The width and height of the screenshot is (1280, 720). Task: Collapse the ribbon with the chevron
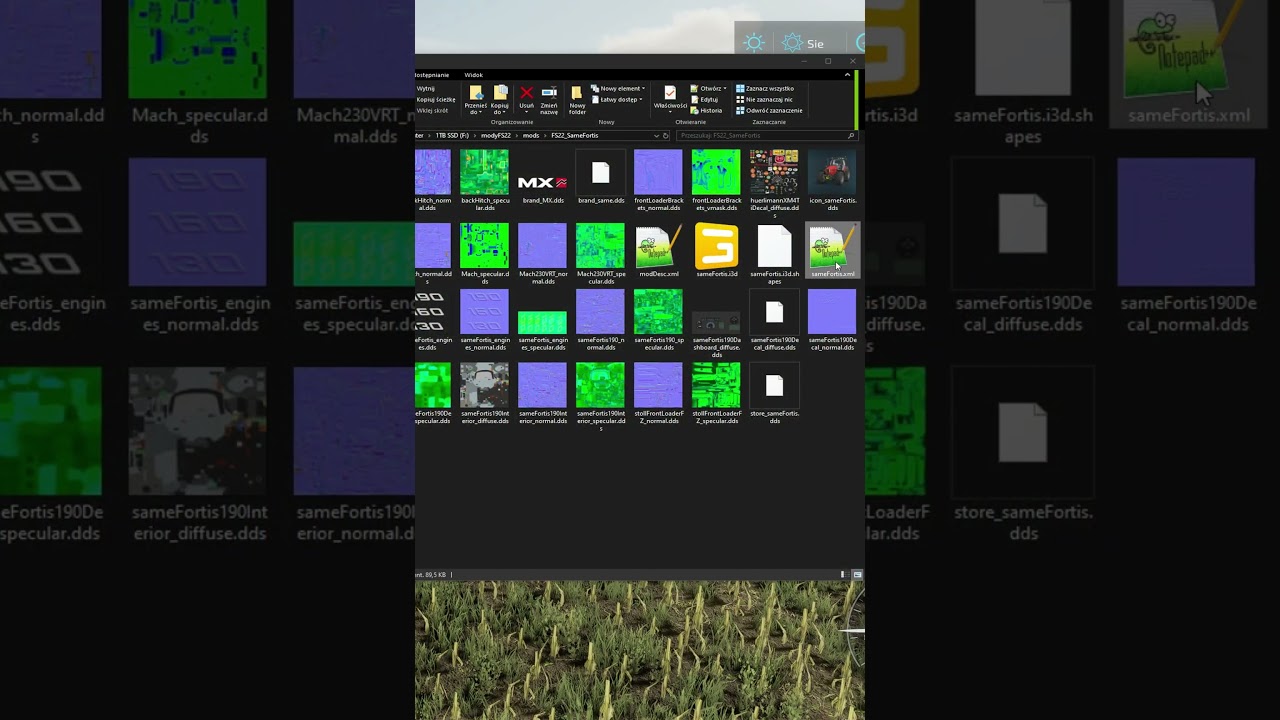(x=848, y=75)
